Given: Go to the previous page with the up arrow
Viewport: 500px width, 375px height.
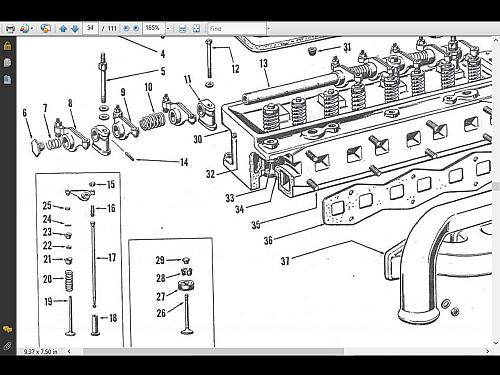Looking at the screenshot, I should pos(63,29).
